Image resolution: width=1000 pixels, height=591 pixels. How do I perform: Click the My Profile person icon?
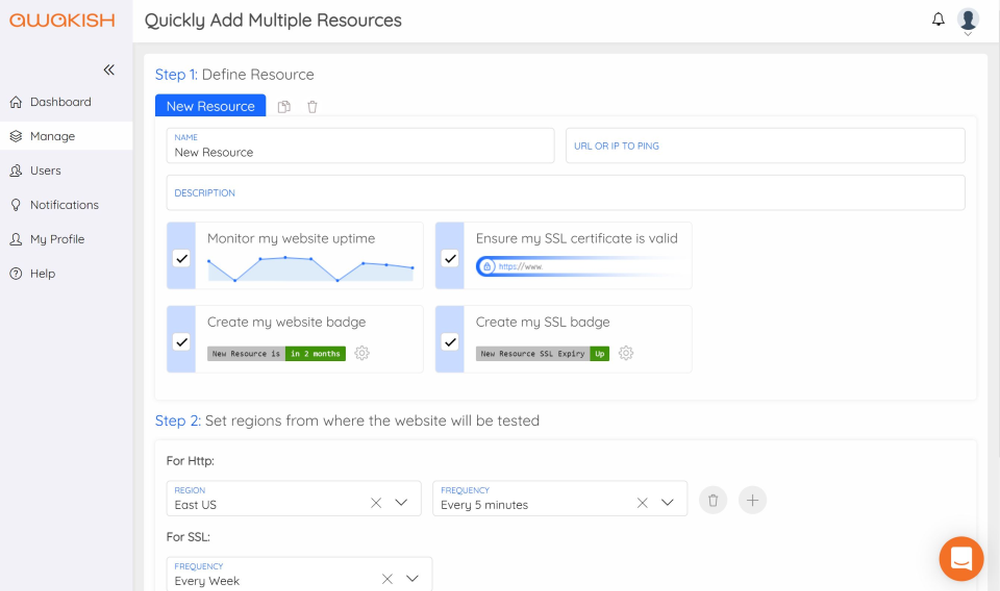coord(16,239)
